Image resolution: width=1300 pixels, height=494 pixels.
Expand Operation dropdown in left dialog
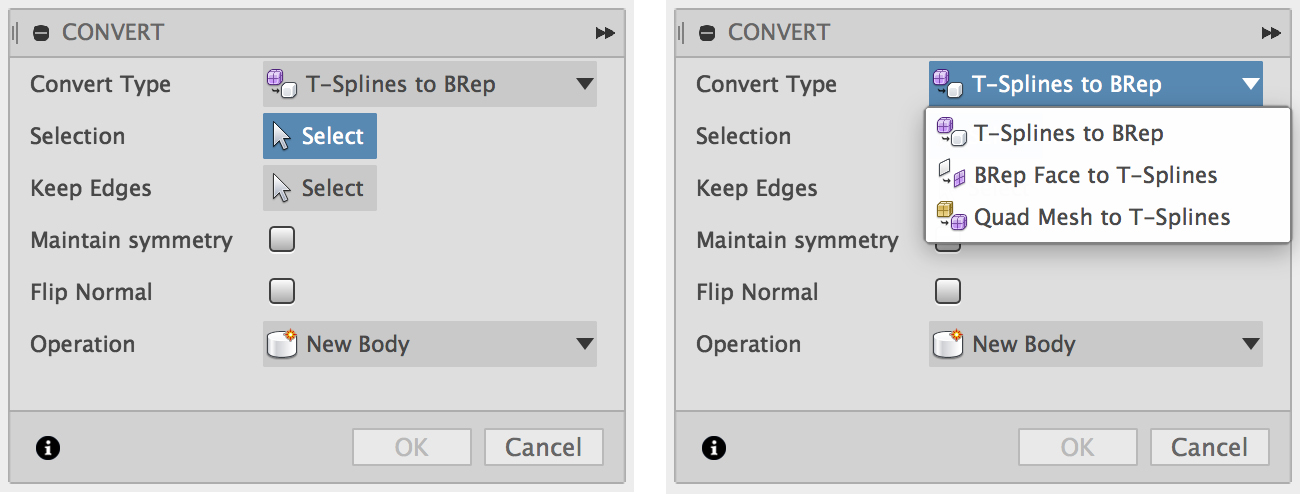pyautogui.click(x=429, y=345)
